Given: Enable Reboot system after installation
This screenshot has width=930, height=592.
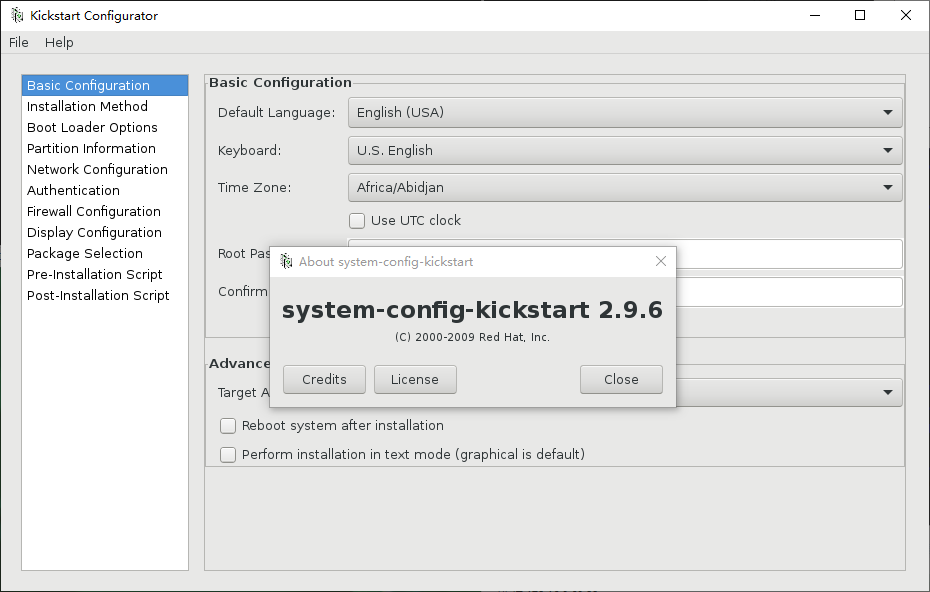Looking at the screenshot, I should (228, 426).
